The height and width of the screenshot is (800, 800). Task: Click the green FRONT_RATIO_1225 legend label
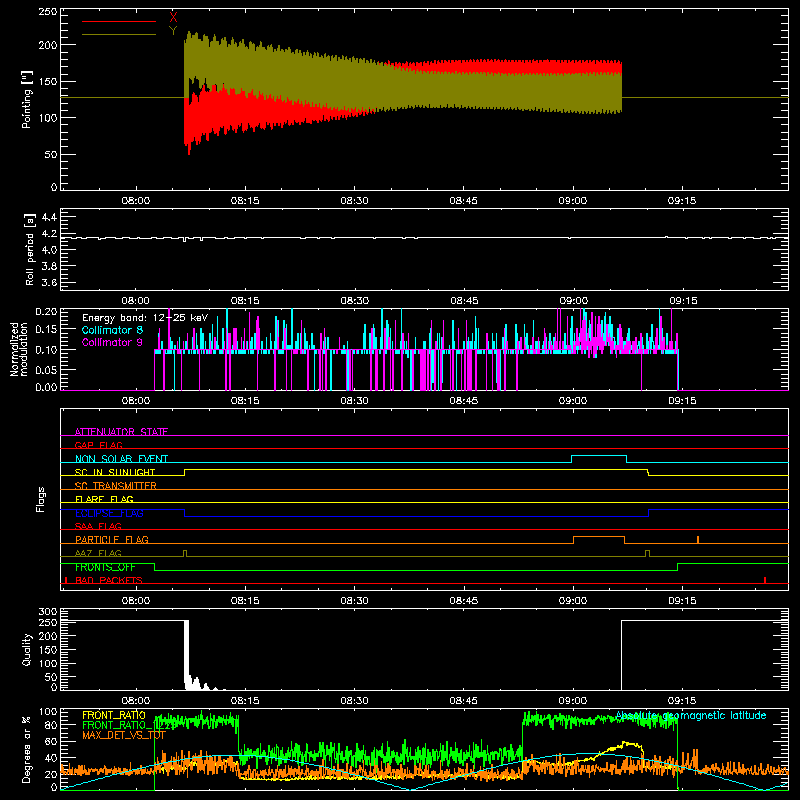tap(129, 725)
